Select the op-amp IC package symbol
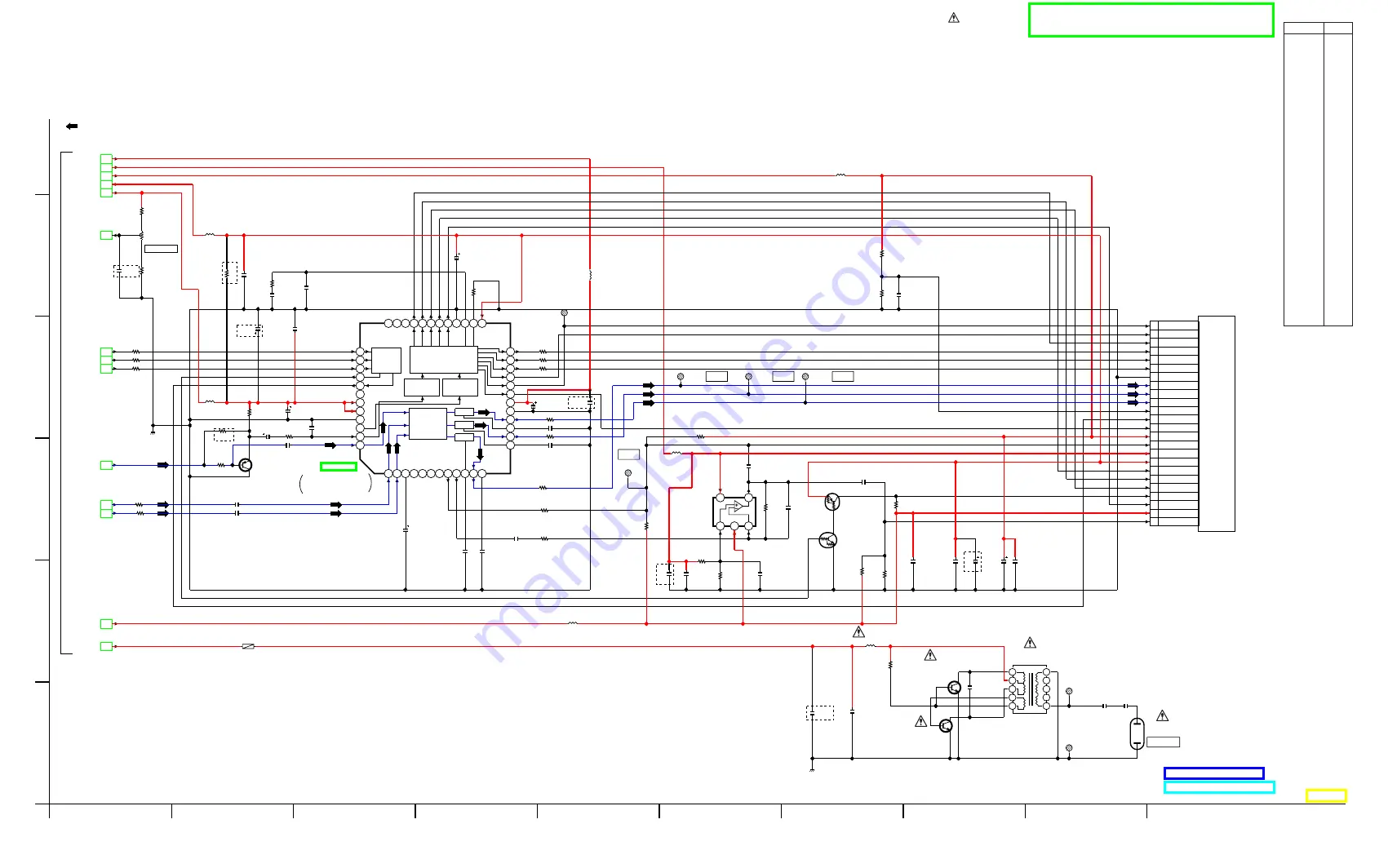 pyautogui.click(x=734, y=511)
